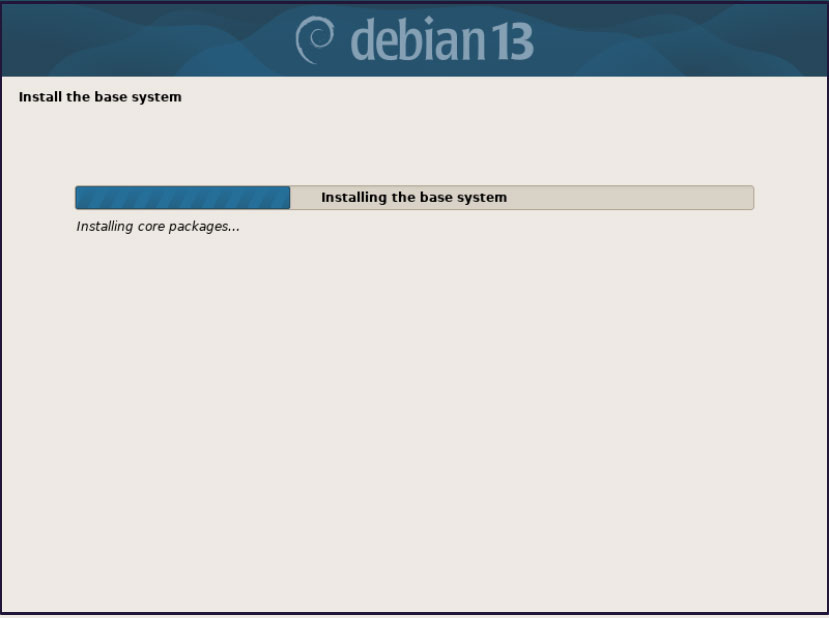Click the diamond dot above 'i' in debian
This screenshot has height=618, width=829.
429,21
